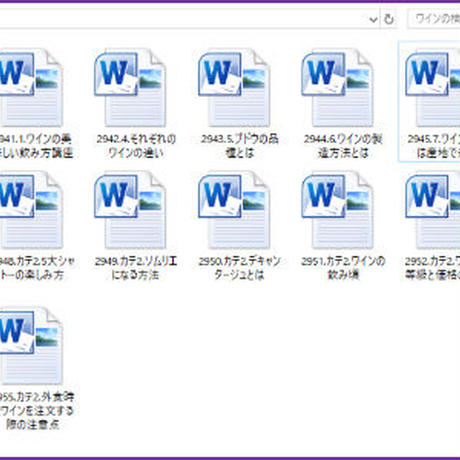
Task: Click file name text 2949.カテ2.ソムリエになる方法
Action: (x=136, y=268)
